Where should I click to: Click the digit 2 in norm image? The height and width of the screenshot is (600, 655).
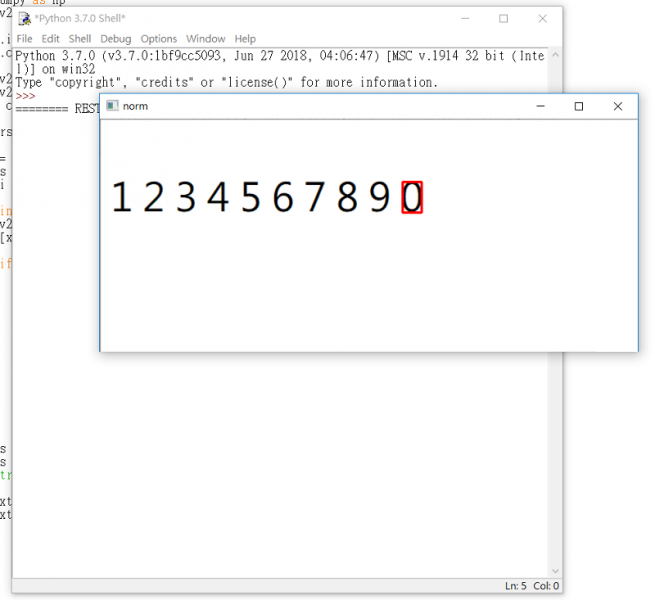(153, 197)
